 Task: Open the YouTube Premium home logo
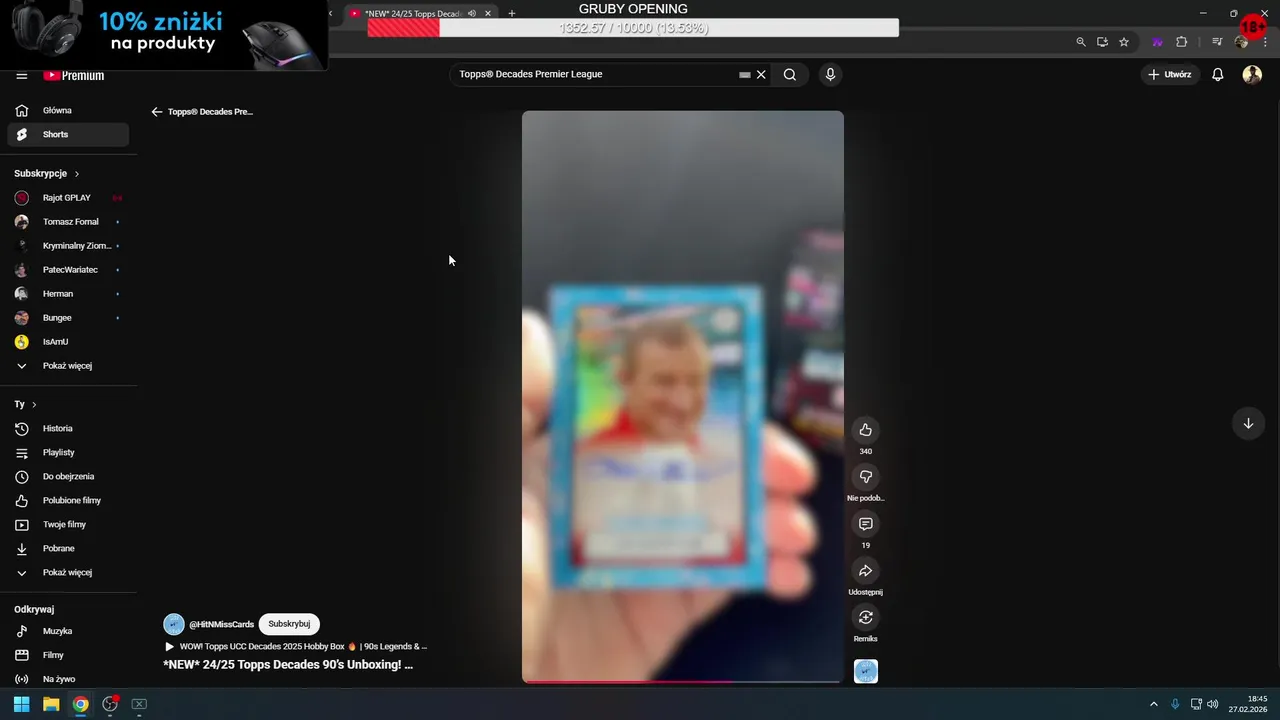[74, 76]
